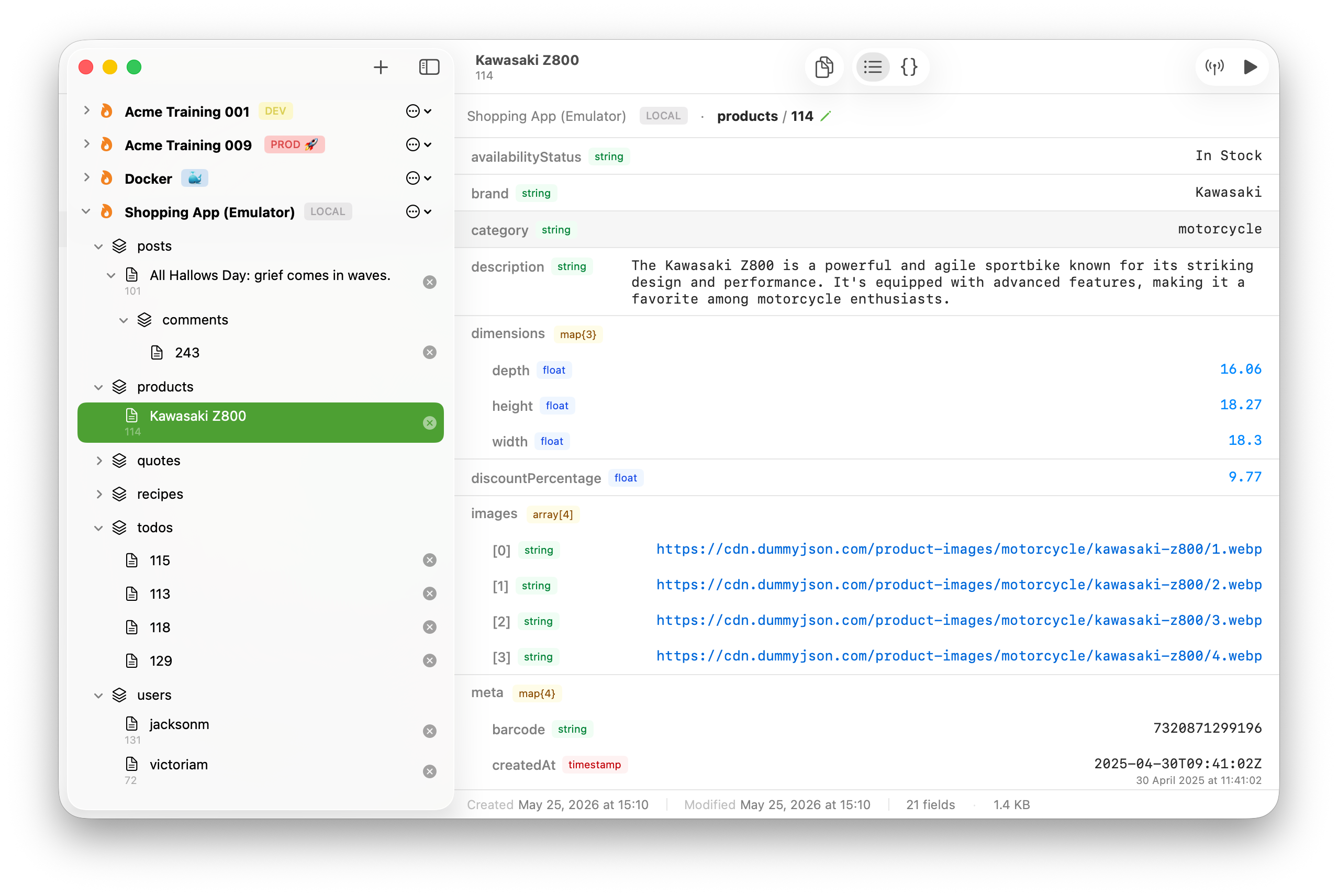Expand the quotes collection
Screen dimensions: 1338x896
coord(99,461)
